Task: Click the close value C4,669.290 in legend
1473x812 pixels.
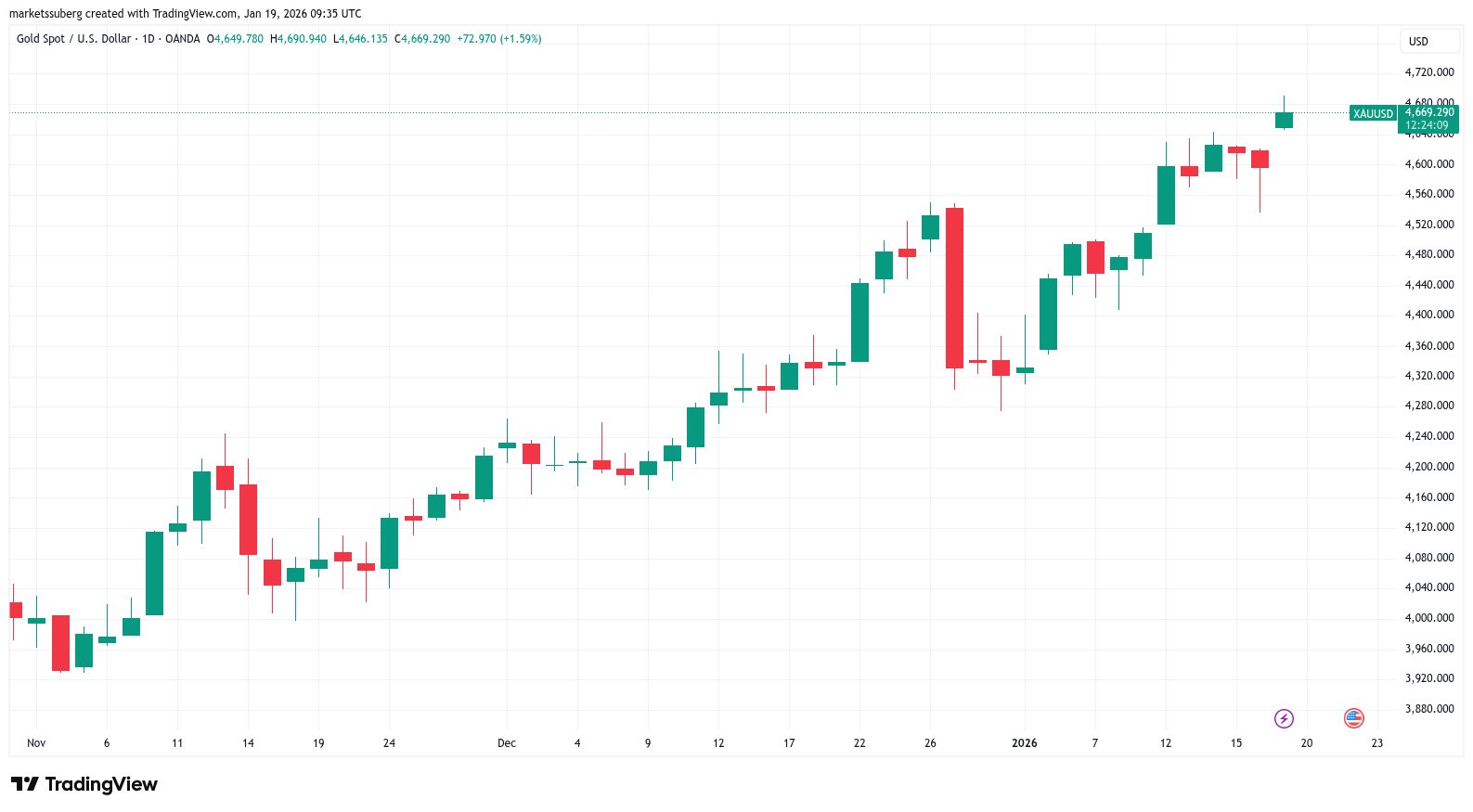Action: point(422,39)
